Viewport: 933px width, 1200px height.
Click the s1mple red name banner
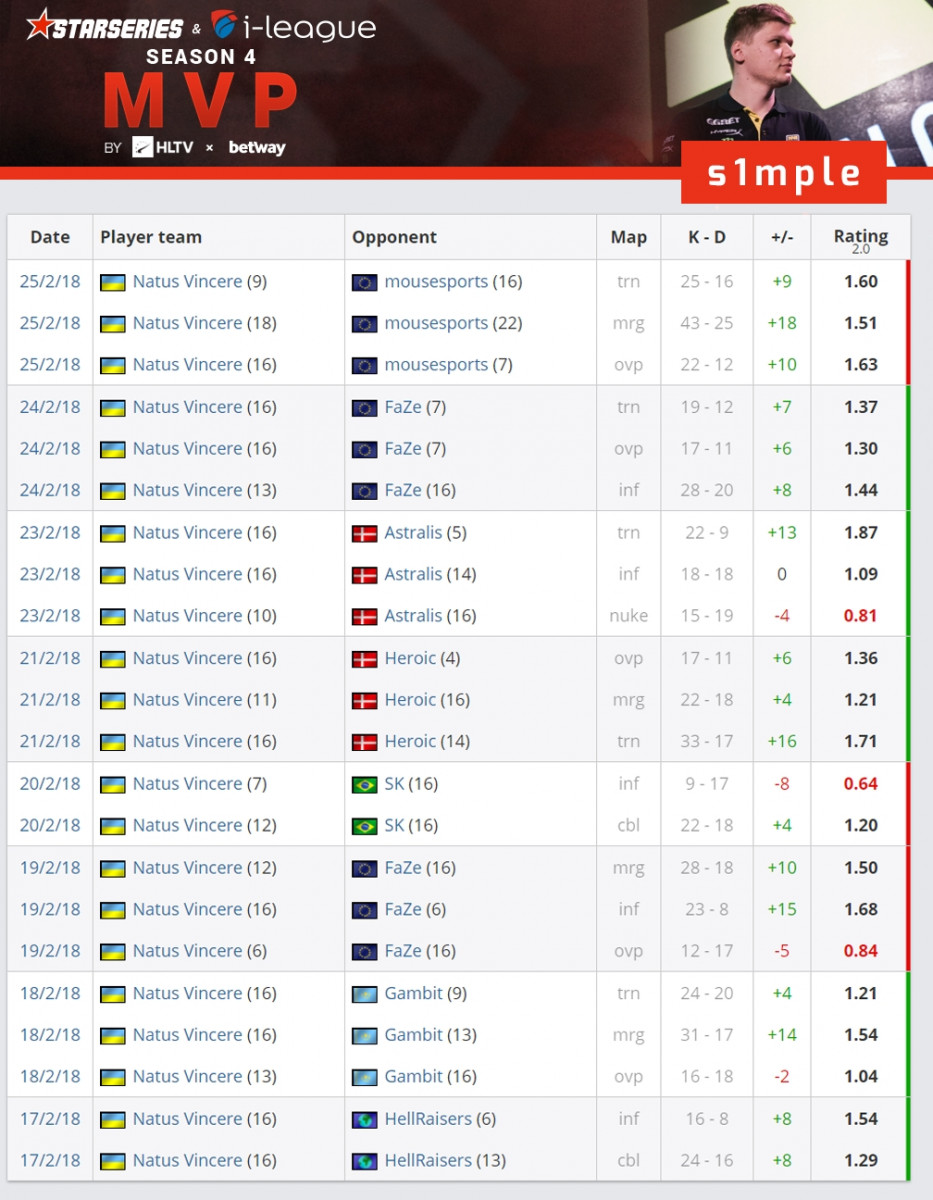click(x=783, y=173)
